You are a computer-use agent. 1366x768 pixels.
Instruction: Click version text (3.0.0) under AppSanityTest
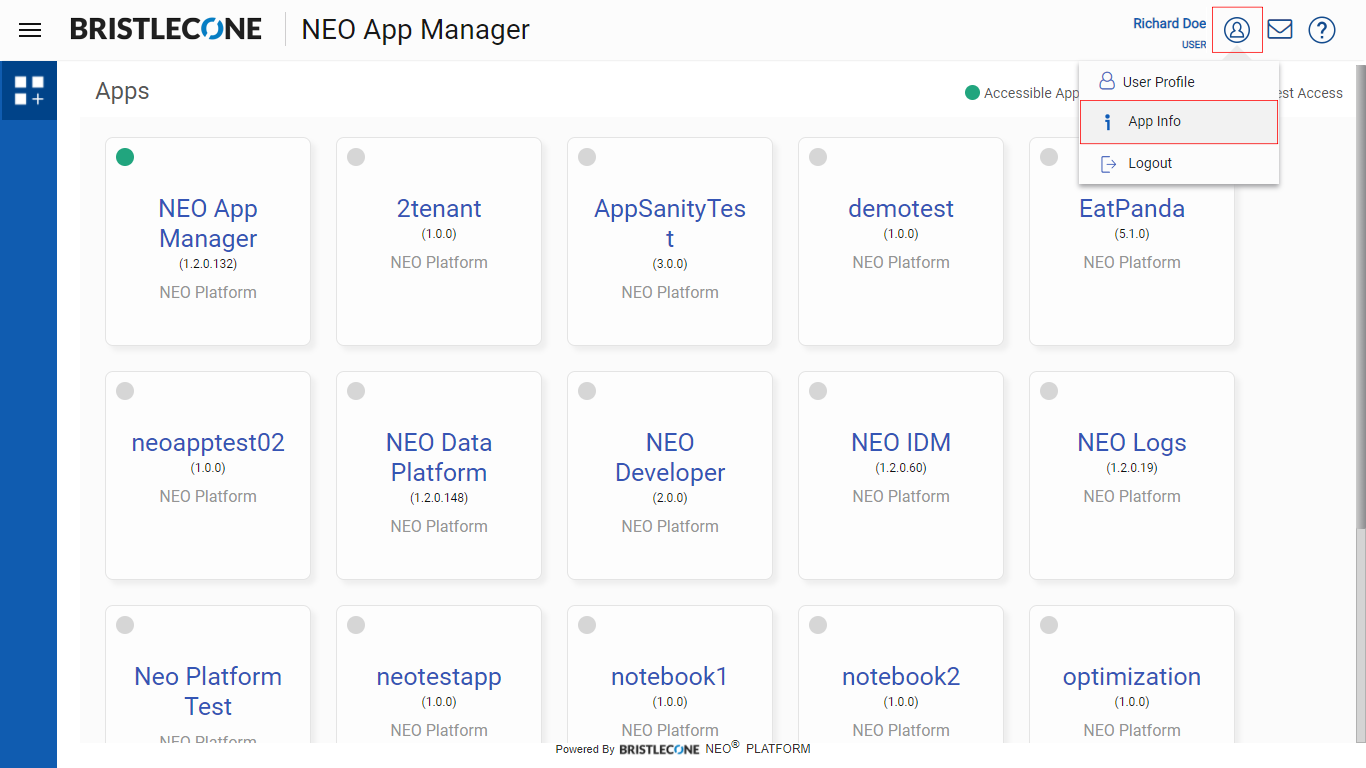click(670, 264)
